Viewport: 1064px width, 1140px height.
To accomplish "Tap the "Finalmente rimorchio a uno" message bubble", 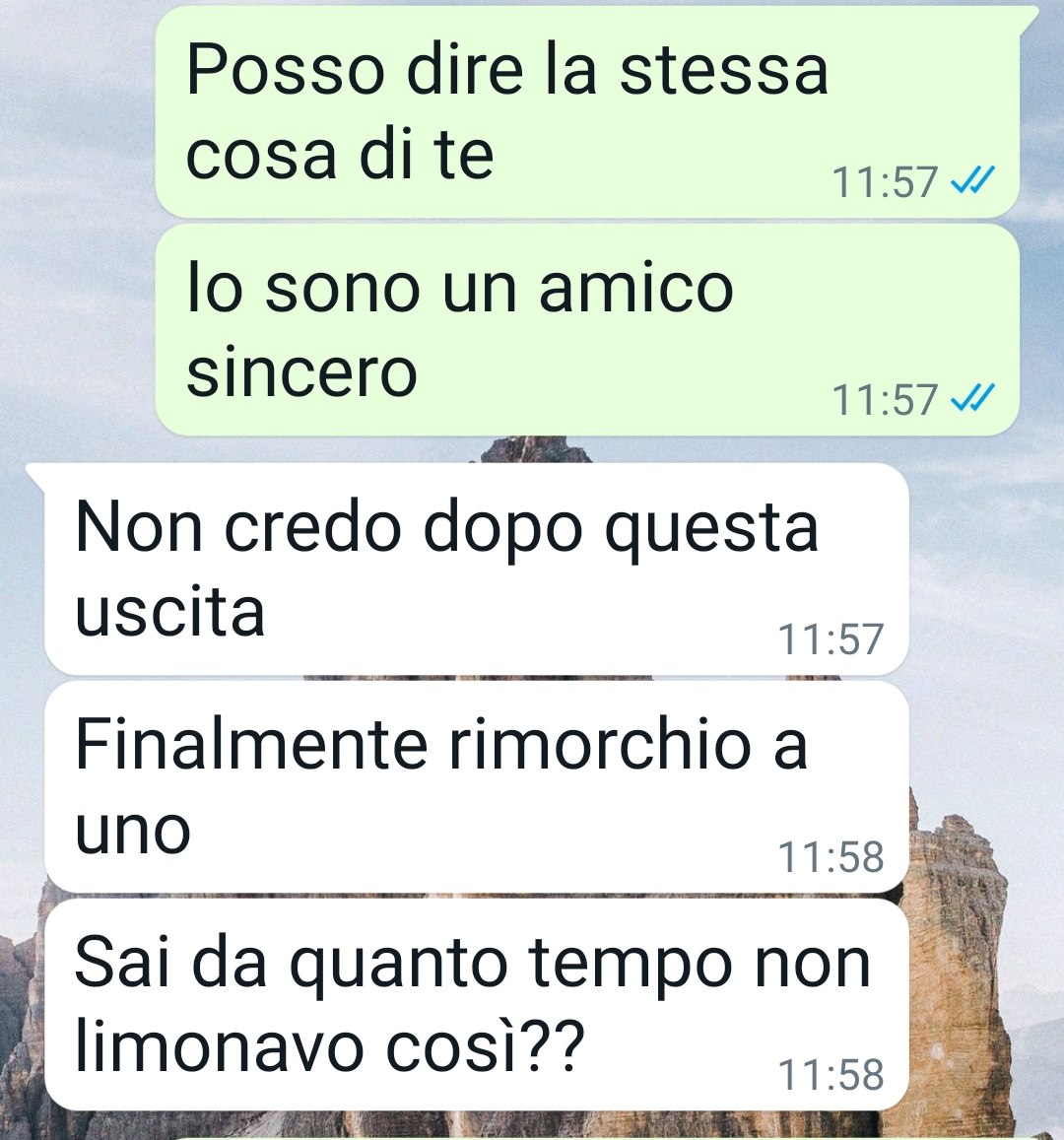I will [x=477, y=786].
